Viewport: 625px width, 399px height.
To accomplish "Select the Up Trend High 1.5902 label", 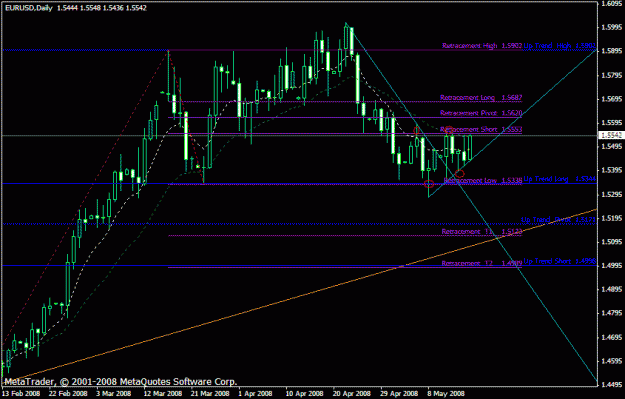I will tap(560, 46).
